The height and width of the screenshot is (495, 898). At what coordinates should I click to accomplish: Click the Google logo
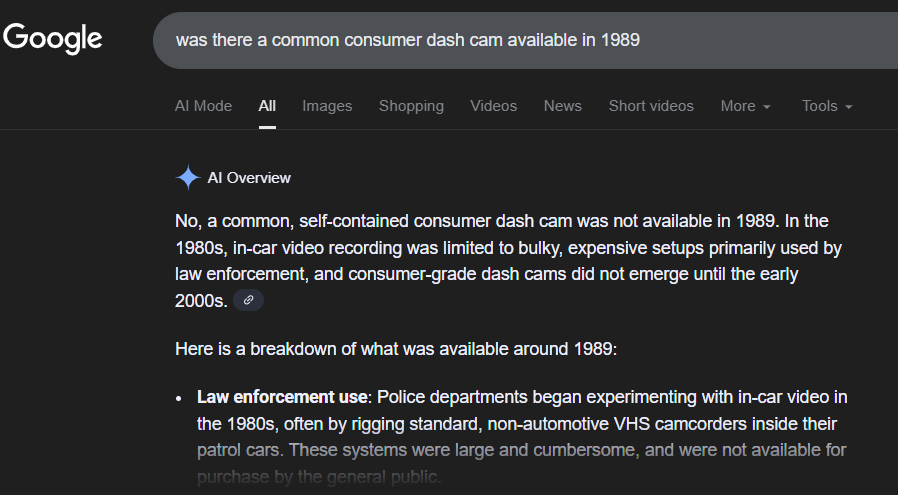(x=52, y=39)
